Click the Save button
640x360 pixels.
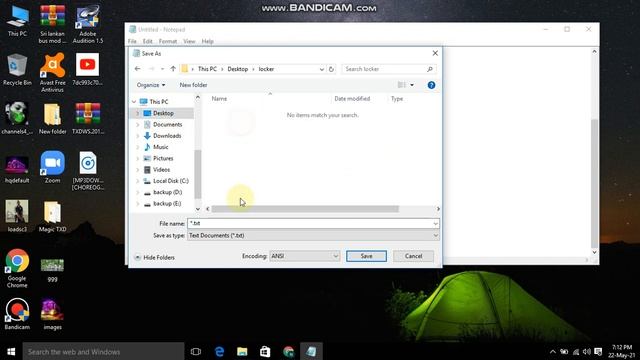[366, 256]
